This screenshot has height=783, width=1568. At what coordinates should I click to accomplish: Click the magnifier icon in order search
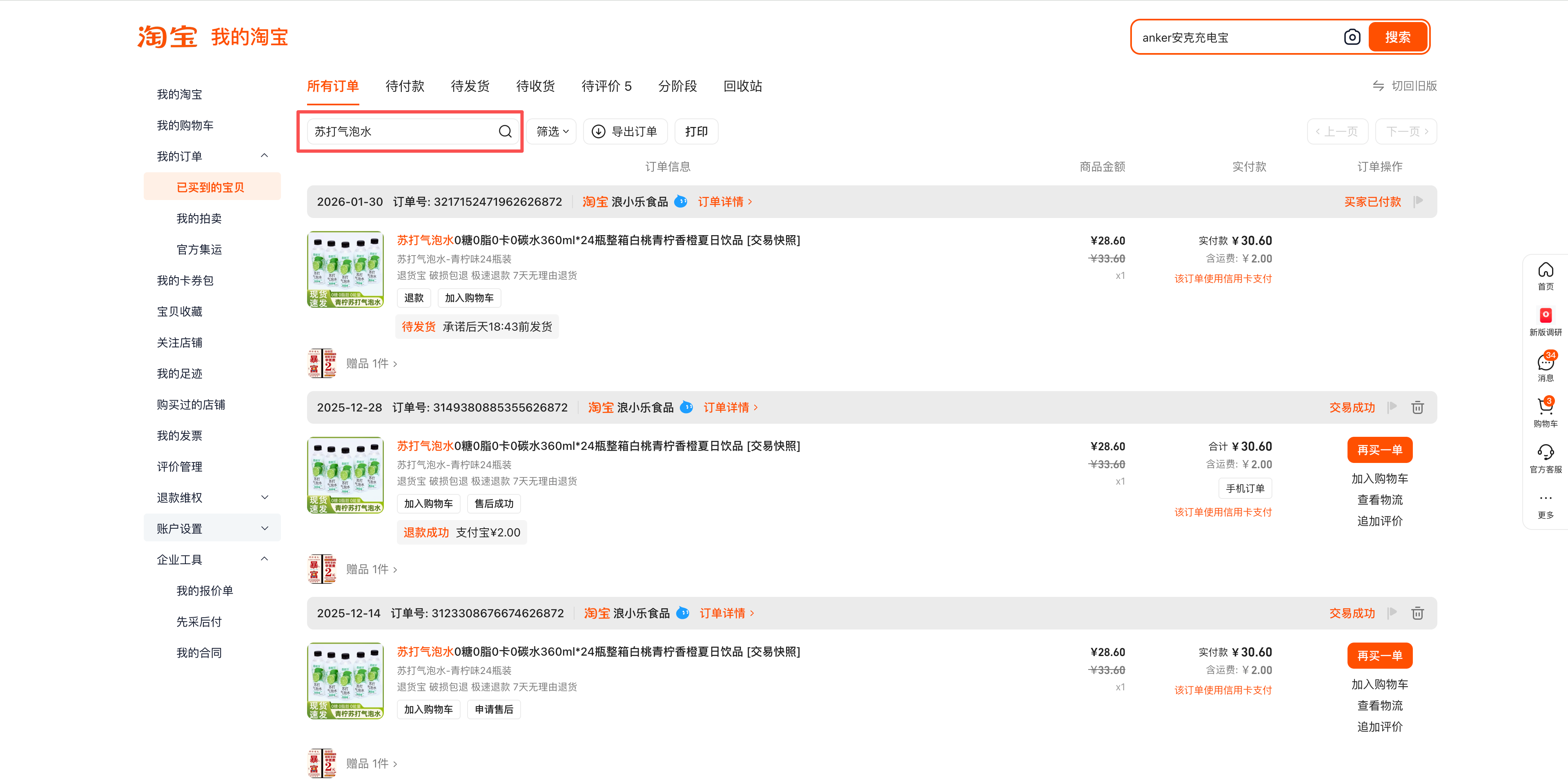click(505, 131)
